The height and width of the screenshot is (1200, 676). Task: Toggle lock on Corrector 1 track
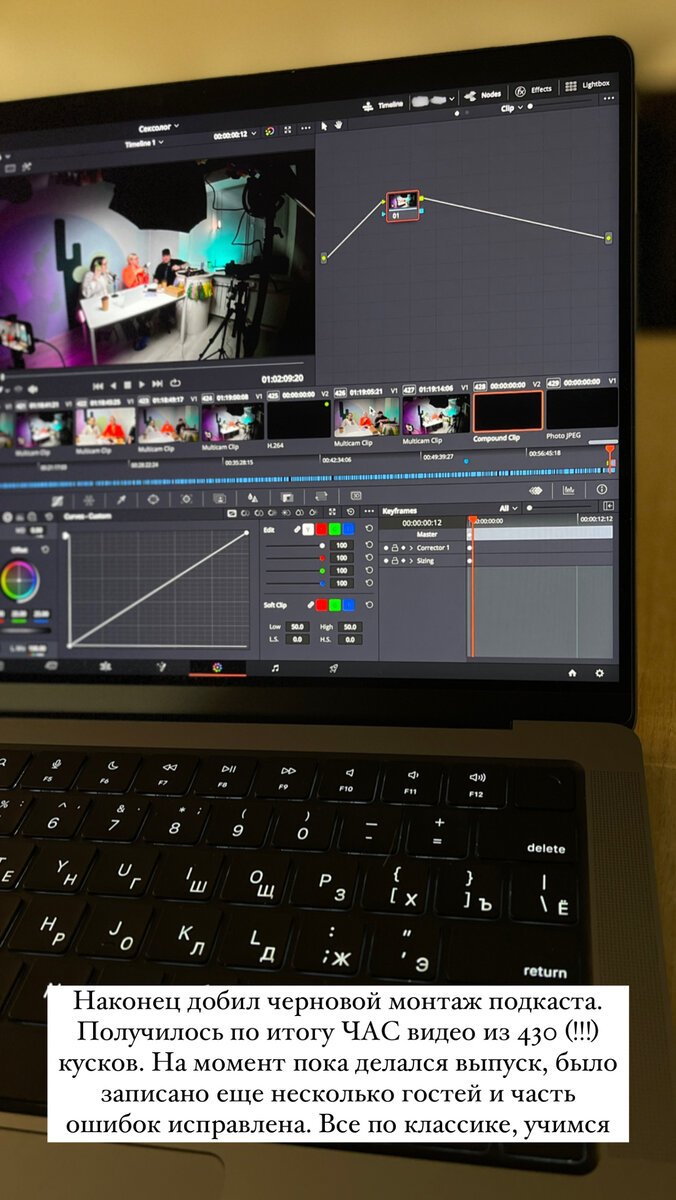(x=395, y=548)
